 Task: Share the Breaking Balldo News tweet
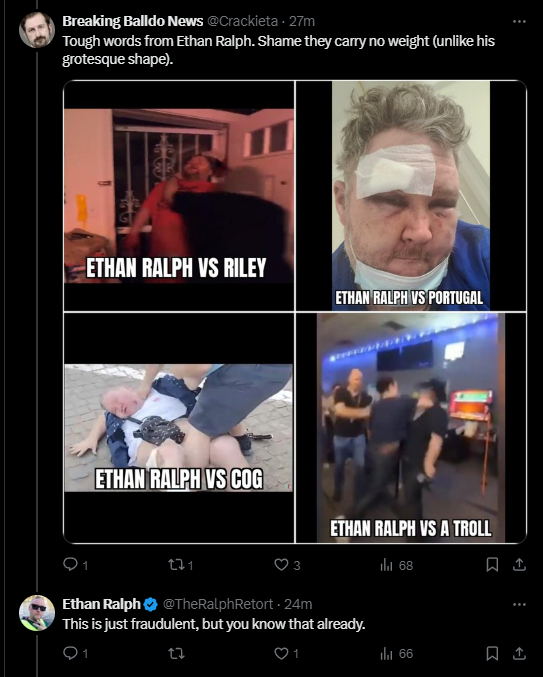pos(519,565)
